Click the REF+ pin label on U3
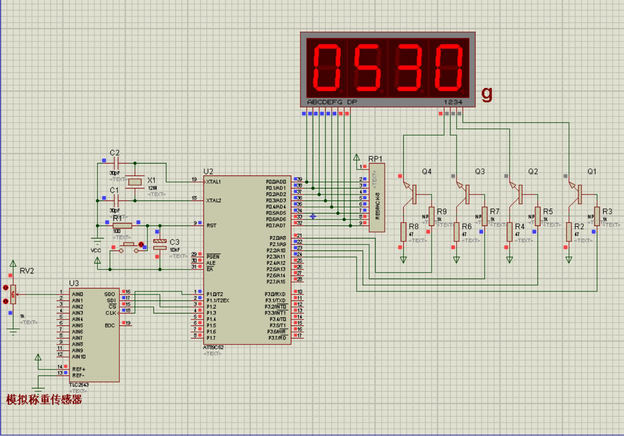Image resolution: width=624 pixels, height=436 pixels. pyautogui.click(x=79, y=369)
